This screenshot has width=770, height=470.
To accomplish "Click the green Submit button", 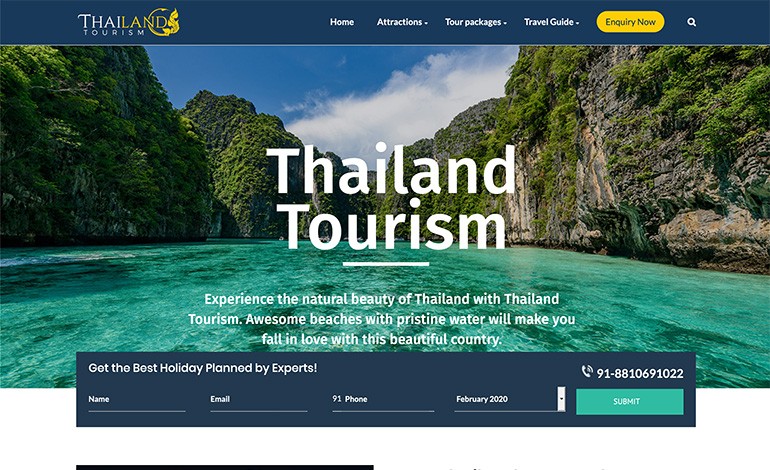I will pyautogui.click(x=630, y=402).
